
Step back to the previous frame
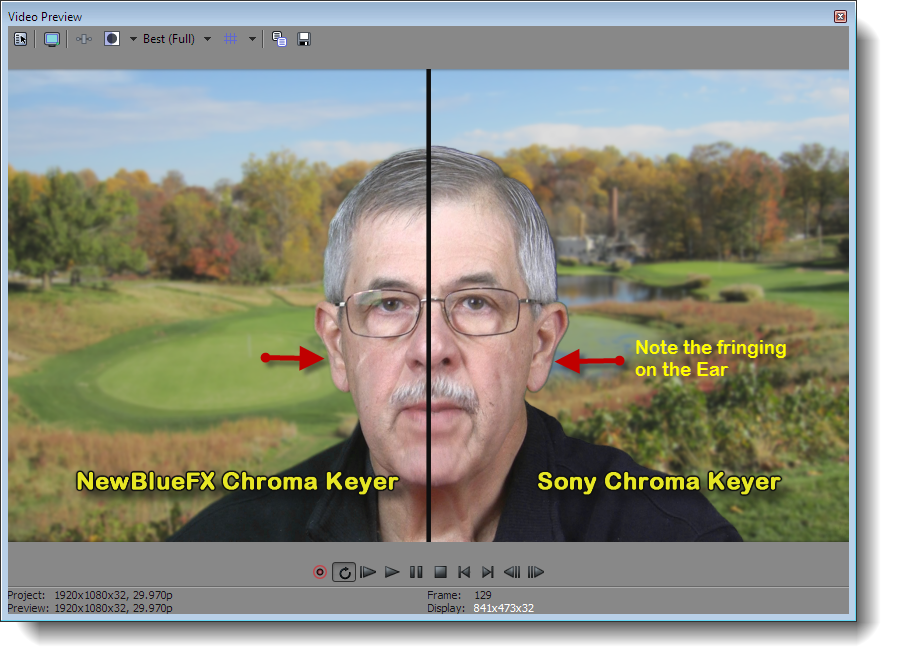point(512,572)
